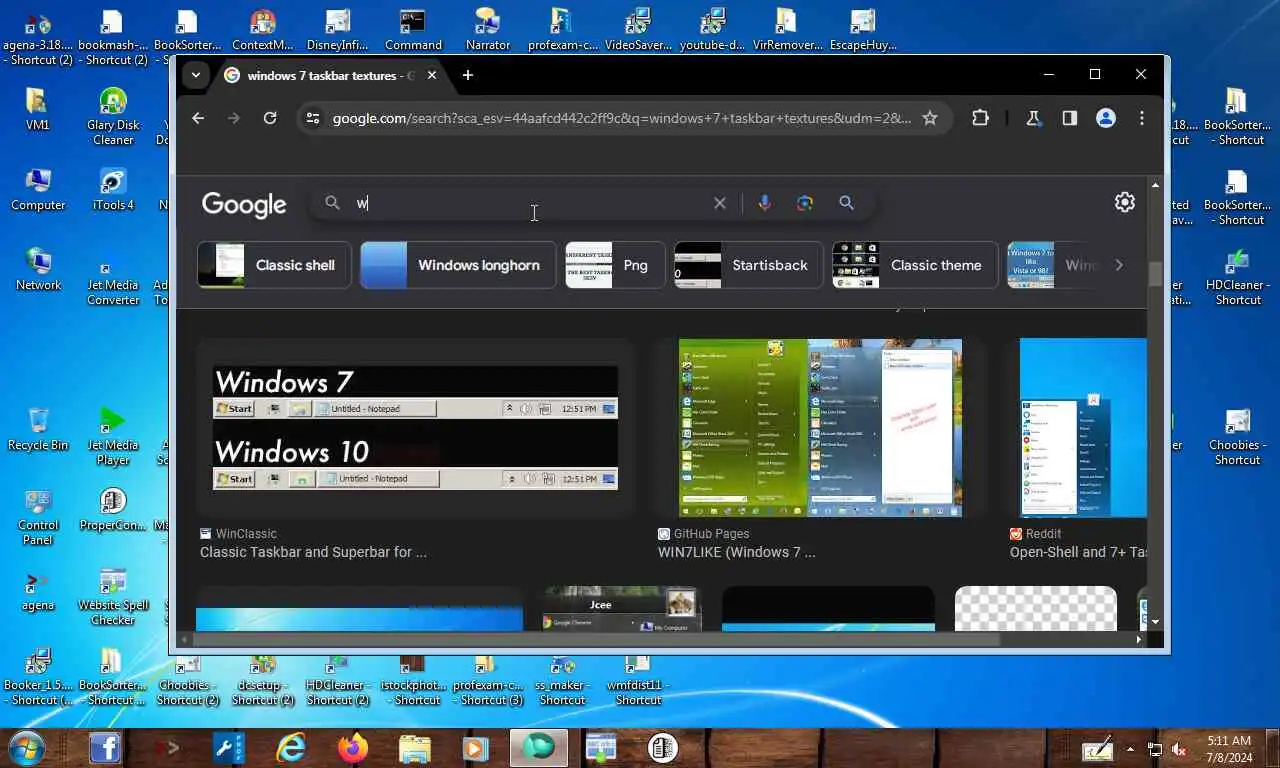
Task: Open Chrome side panel icon
Action: [x=1070, y=118]
